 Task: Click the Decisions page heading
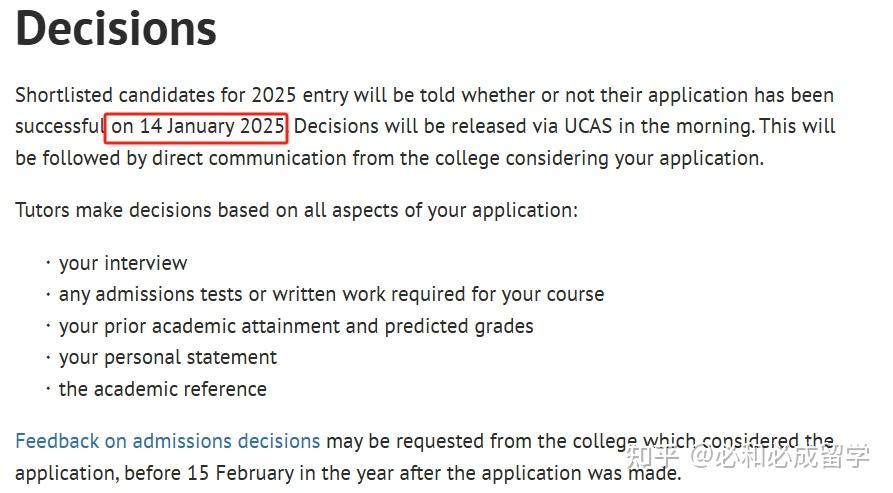click(116, 29)
